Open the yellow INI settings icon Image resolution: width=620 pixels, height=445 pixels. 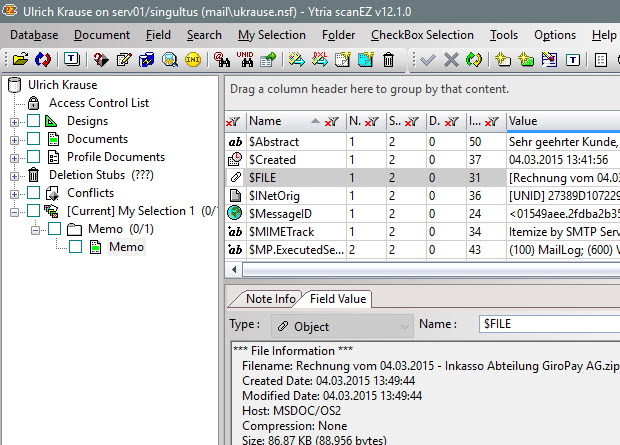click(193, 60)
